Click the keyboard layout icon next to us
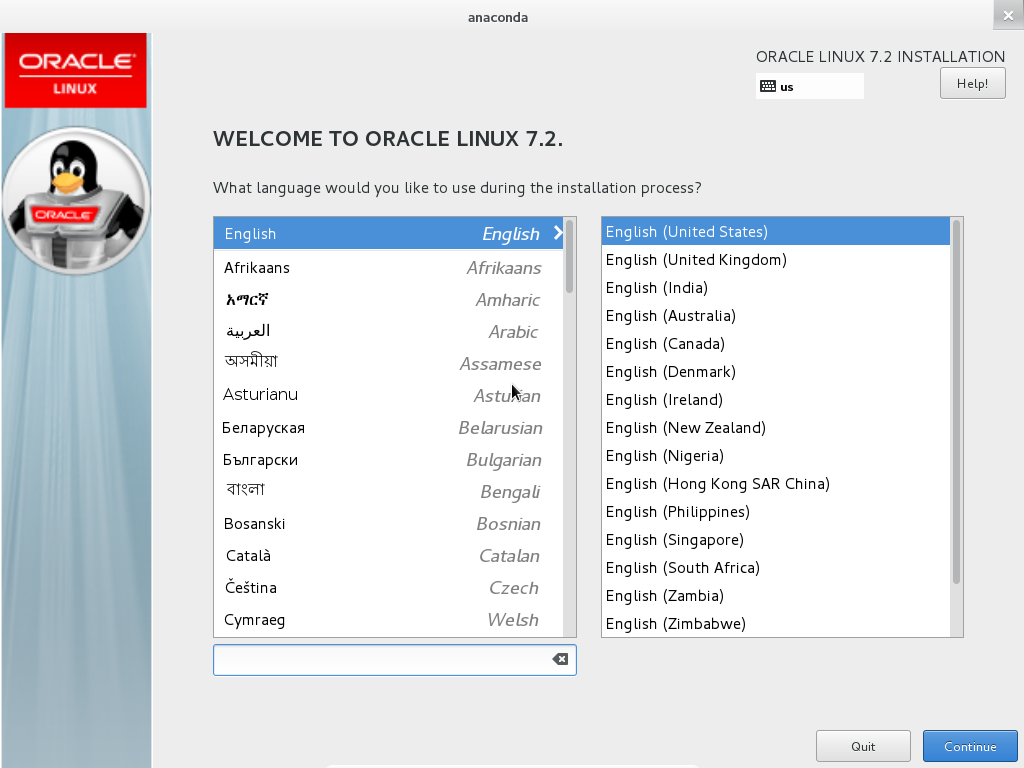1024x768 pixels. pos(768,86)
